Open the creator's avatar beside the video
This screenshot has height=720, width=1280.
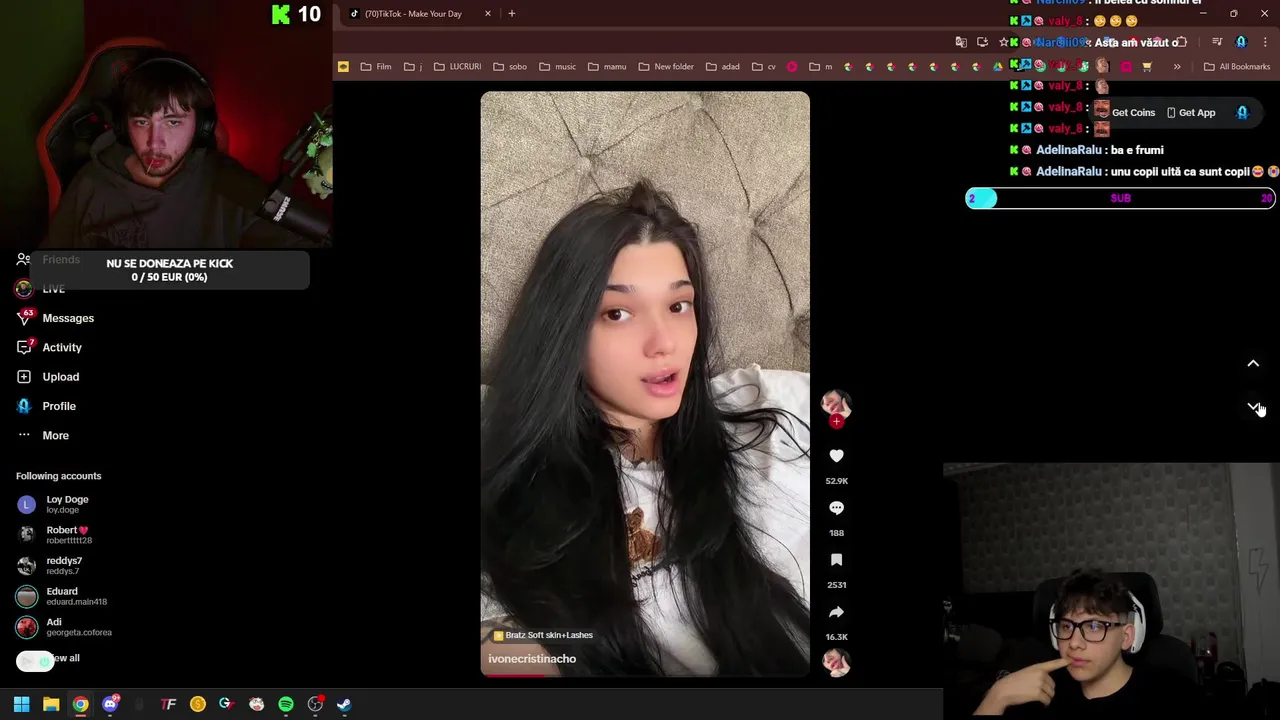pos(836,403)
